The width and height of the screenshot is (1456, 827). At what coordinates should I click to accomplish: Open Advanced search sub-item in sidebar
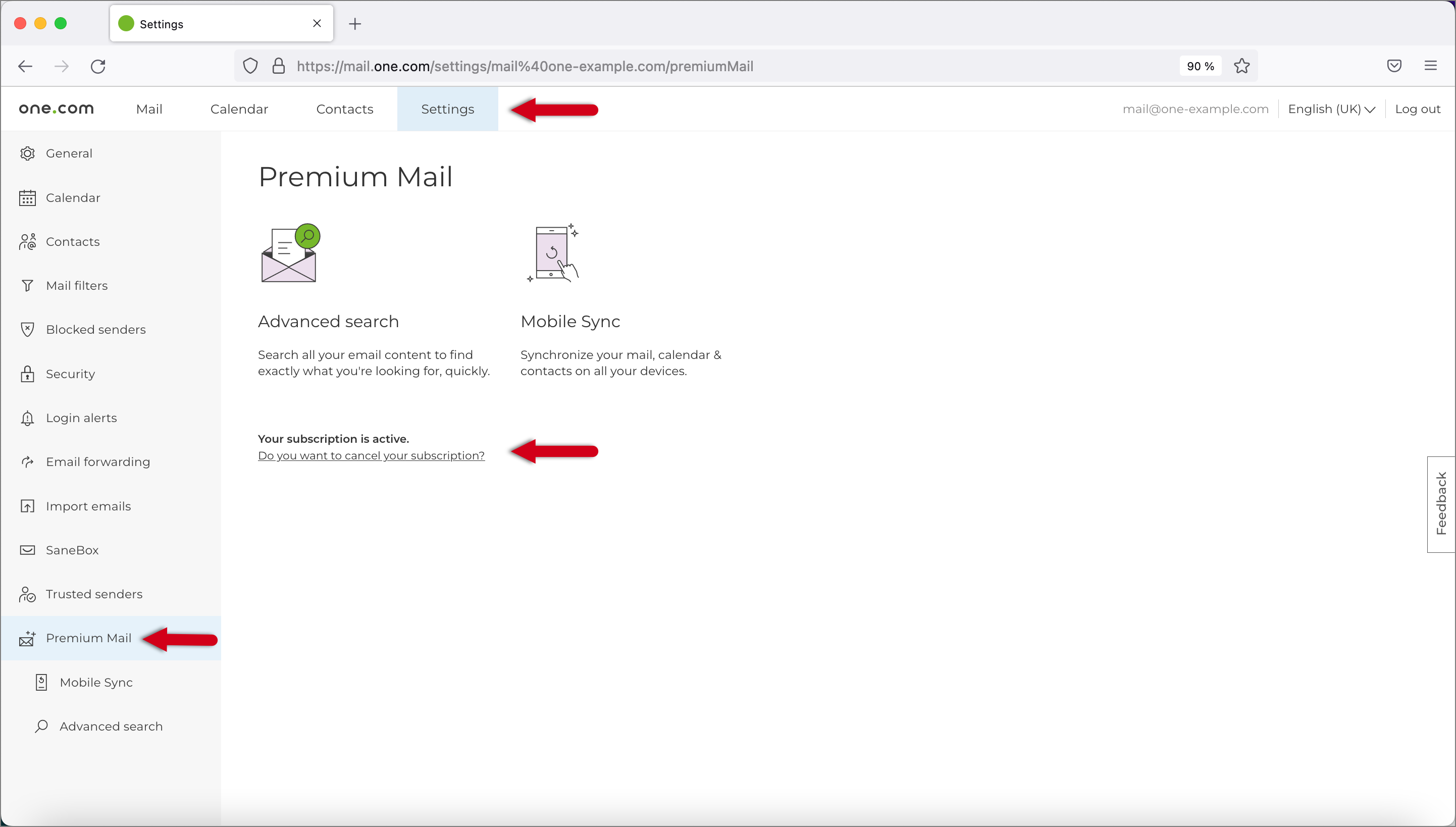tap(111, 727)
